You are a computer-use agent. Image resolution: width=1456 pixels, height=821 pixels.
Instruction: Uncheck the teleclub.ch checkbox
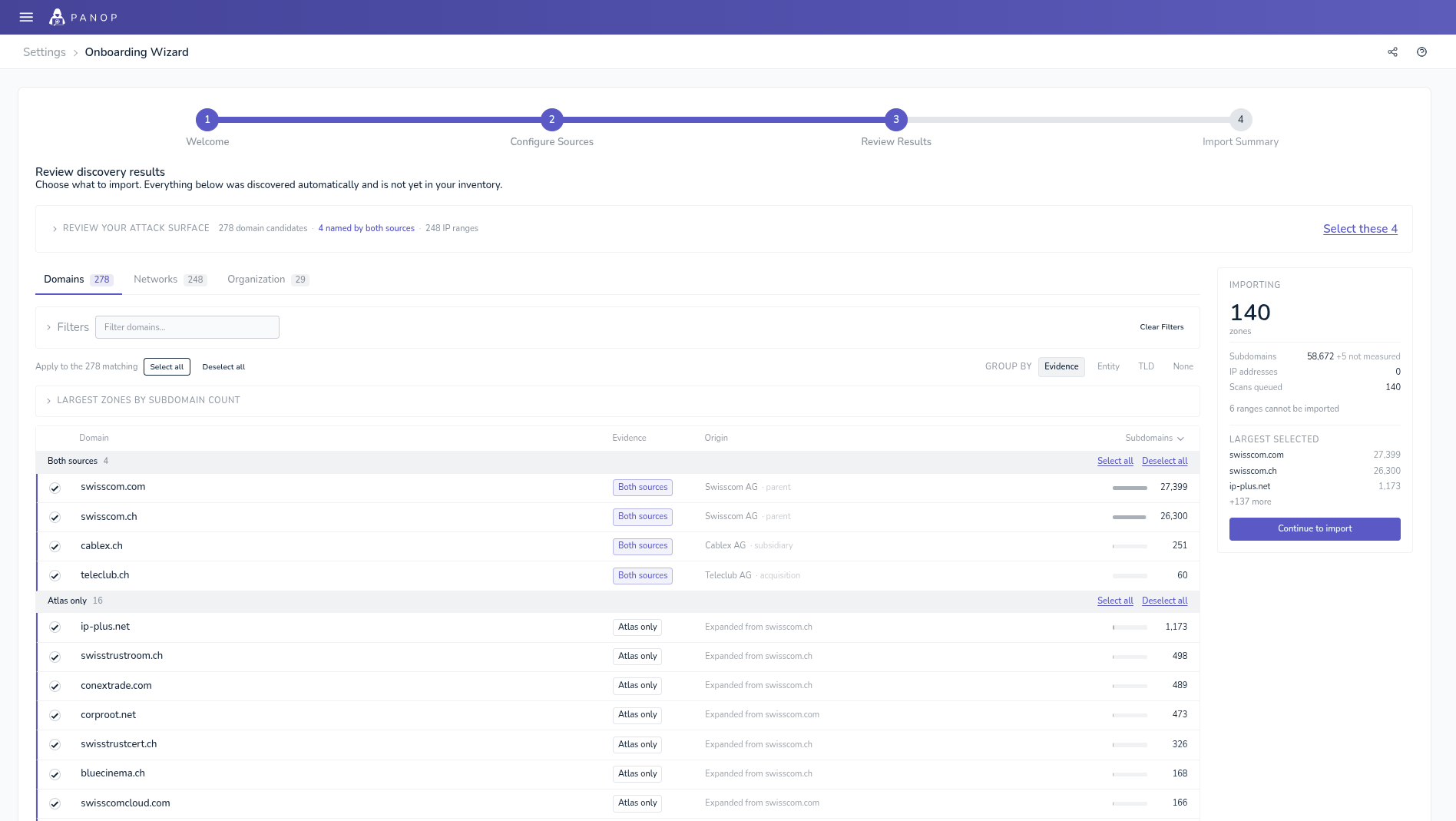tap(55, 575)
